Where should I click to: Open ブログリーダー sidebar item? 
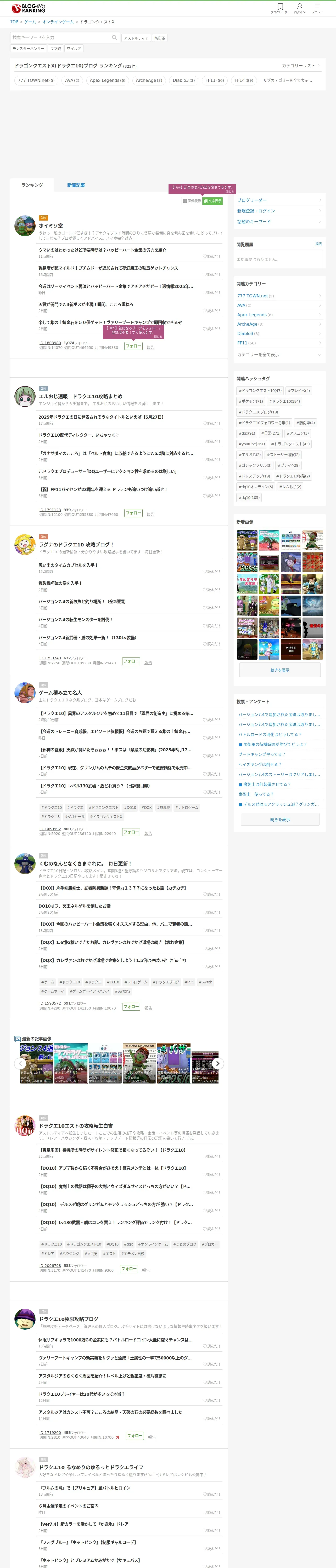point(279,200)
